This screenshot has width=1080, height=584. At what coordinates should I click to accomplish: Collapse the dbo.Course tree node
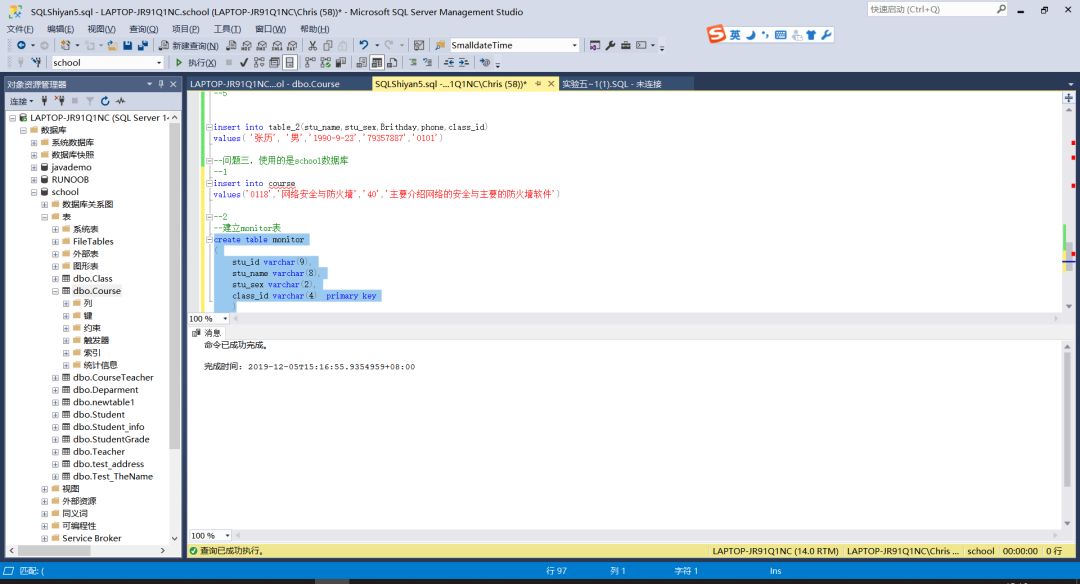coord(55,291)
